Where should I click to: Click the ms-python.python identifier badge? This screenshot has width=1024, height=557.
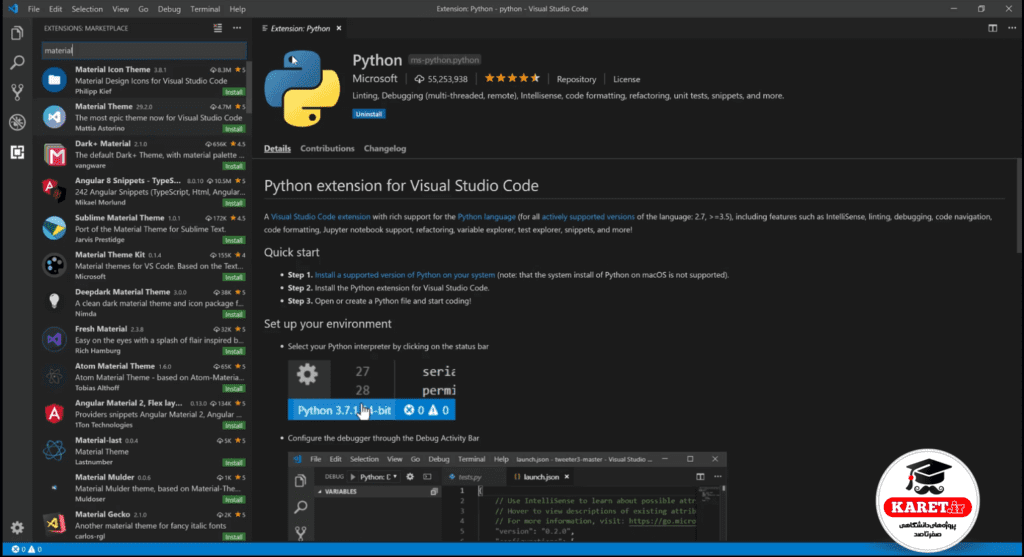point(444,60)
